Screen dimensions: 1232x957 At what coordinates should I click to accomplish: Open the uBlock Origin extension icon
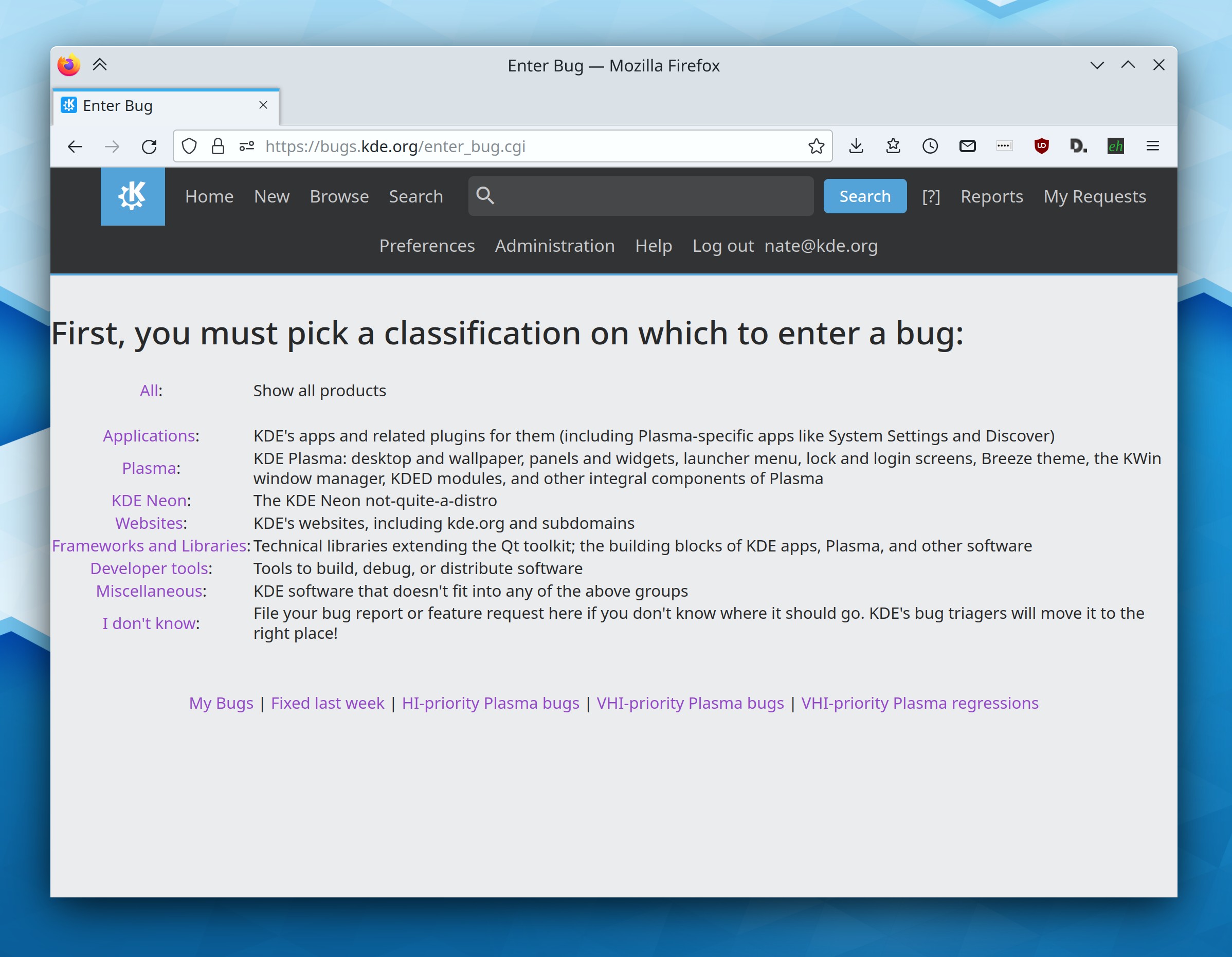[x=1041, y=146]
